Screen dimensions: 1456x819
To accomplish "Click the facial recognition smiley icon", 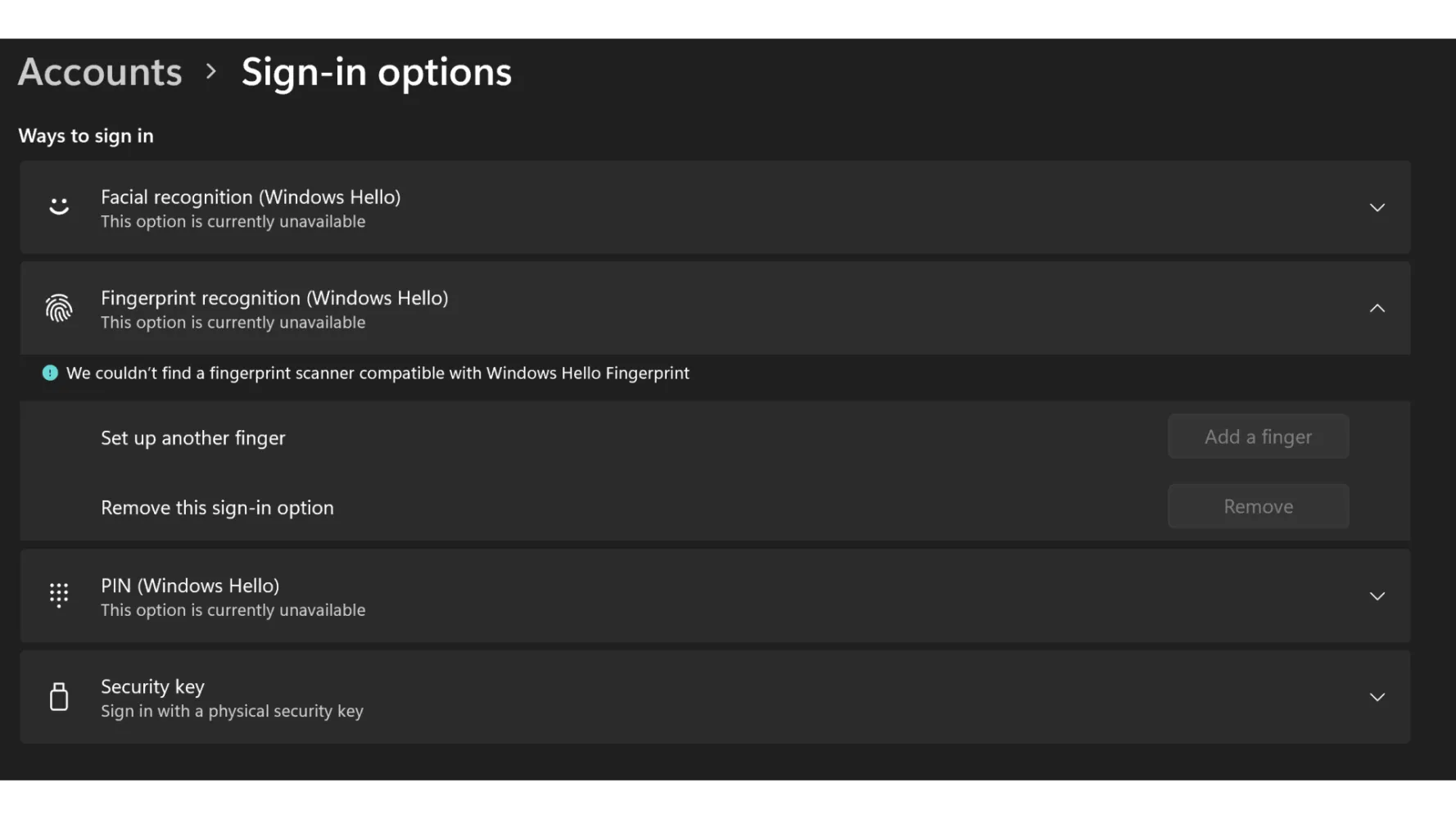I will point(59,206).
